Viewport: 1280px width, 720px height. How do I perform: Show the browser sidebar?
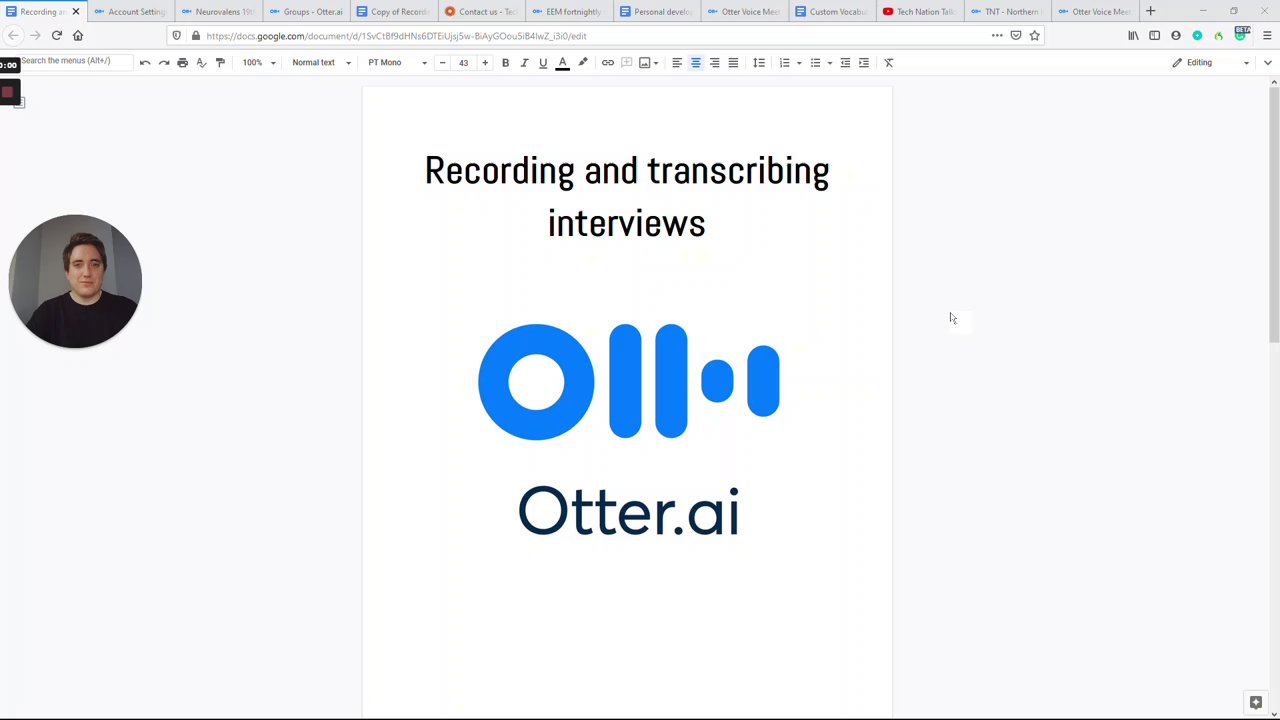pyautogui.click(x=1154, y=35)
